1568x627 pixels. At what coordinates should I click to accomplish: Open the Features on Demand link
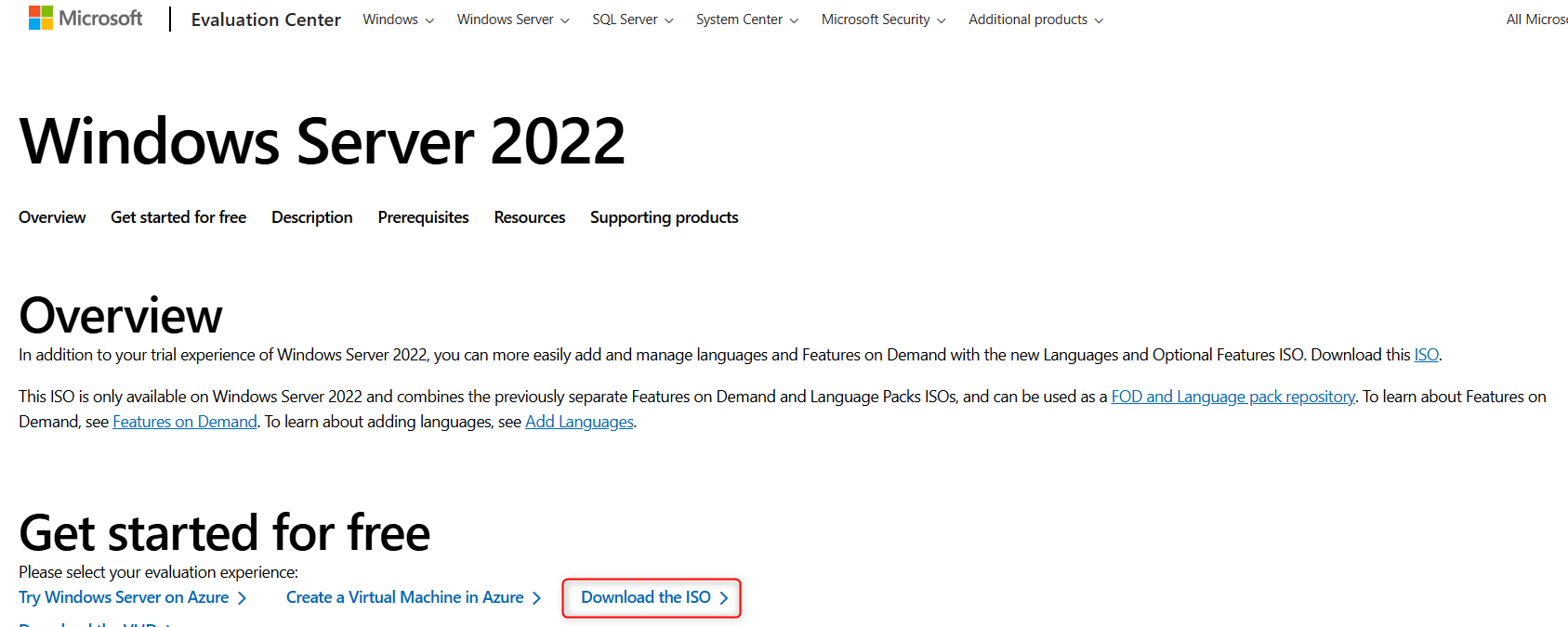click(x=185, y=422)
